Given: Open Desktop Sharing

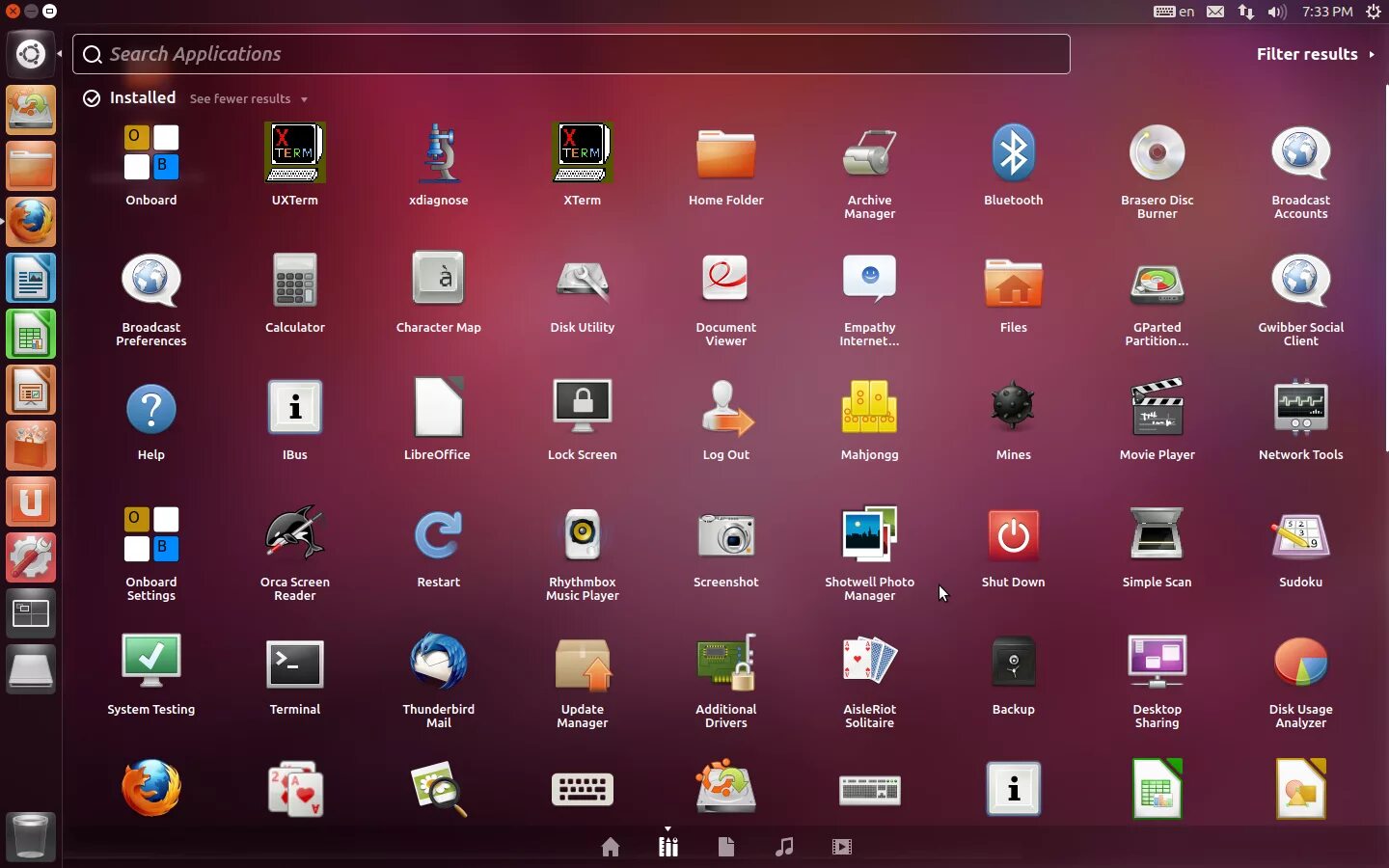Looking at the screenshot, I should click(x=1157, y=663).
